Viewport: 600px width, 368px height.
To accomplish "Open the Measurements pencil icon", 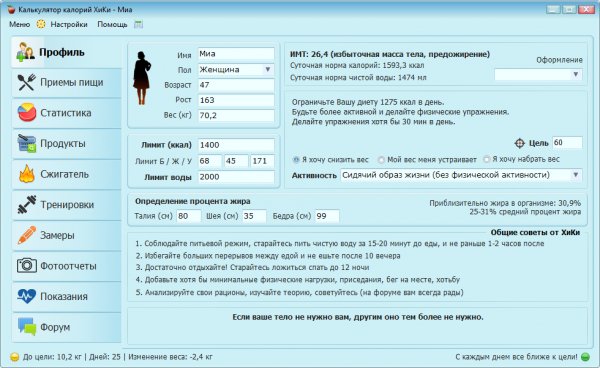I will 27,235.
